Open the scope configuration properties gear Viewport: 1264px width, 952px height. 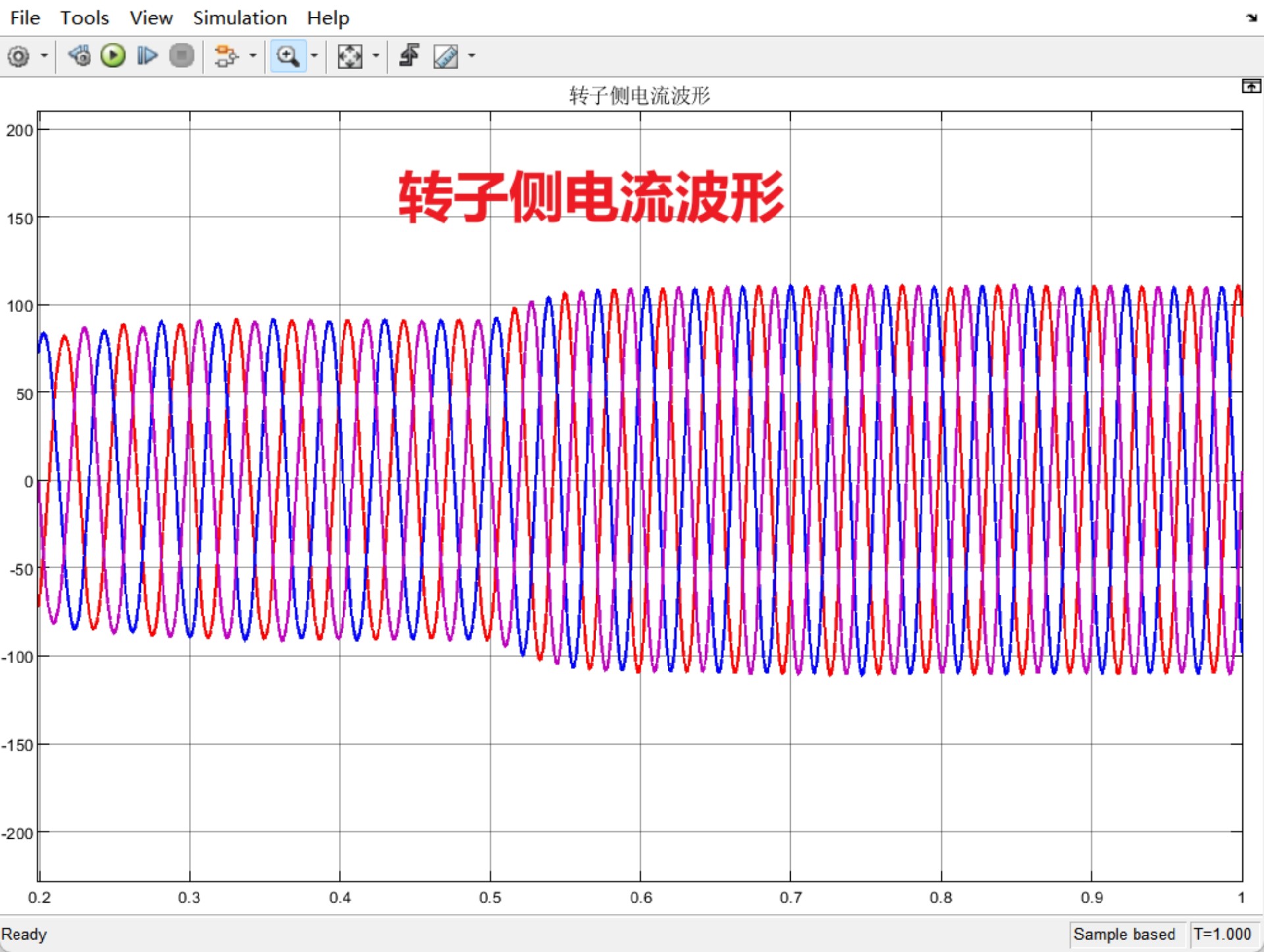18,56
